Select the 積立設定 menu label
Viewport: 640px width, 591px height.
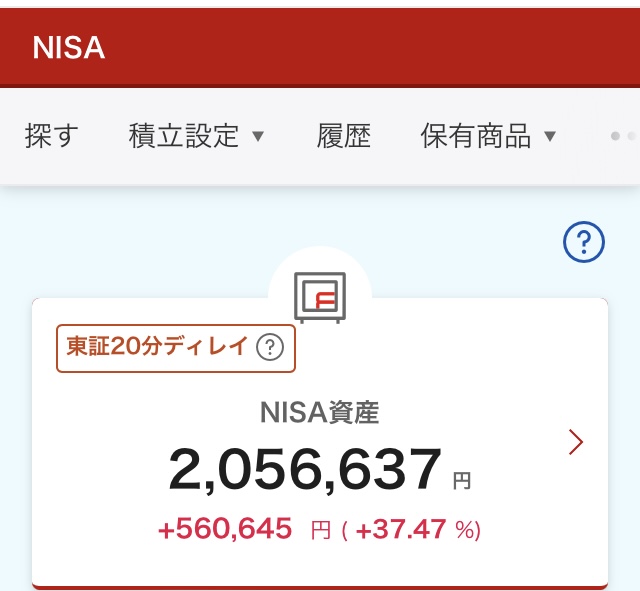tap(184, 136)
